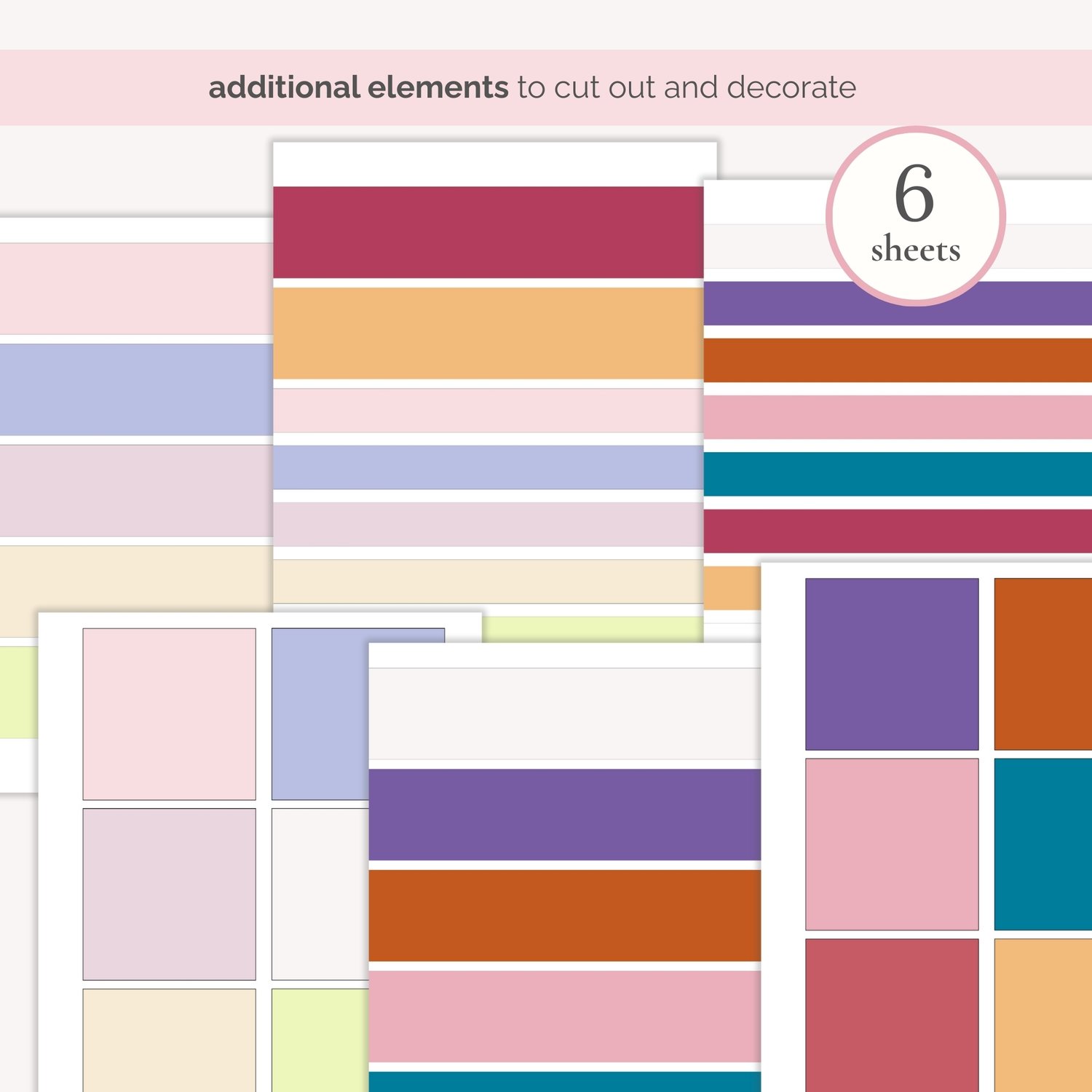Screen dimensions: 1092x1092
Task: Select the wide crimson stripe on the top-center sheet
Action: [x=488, y=232]
